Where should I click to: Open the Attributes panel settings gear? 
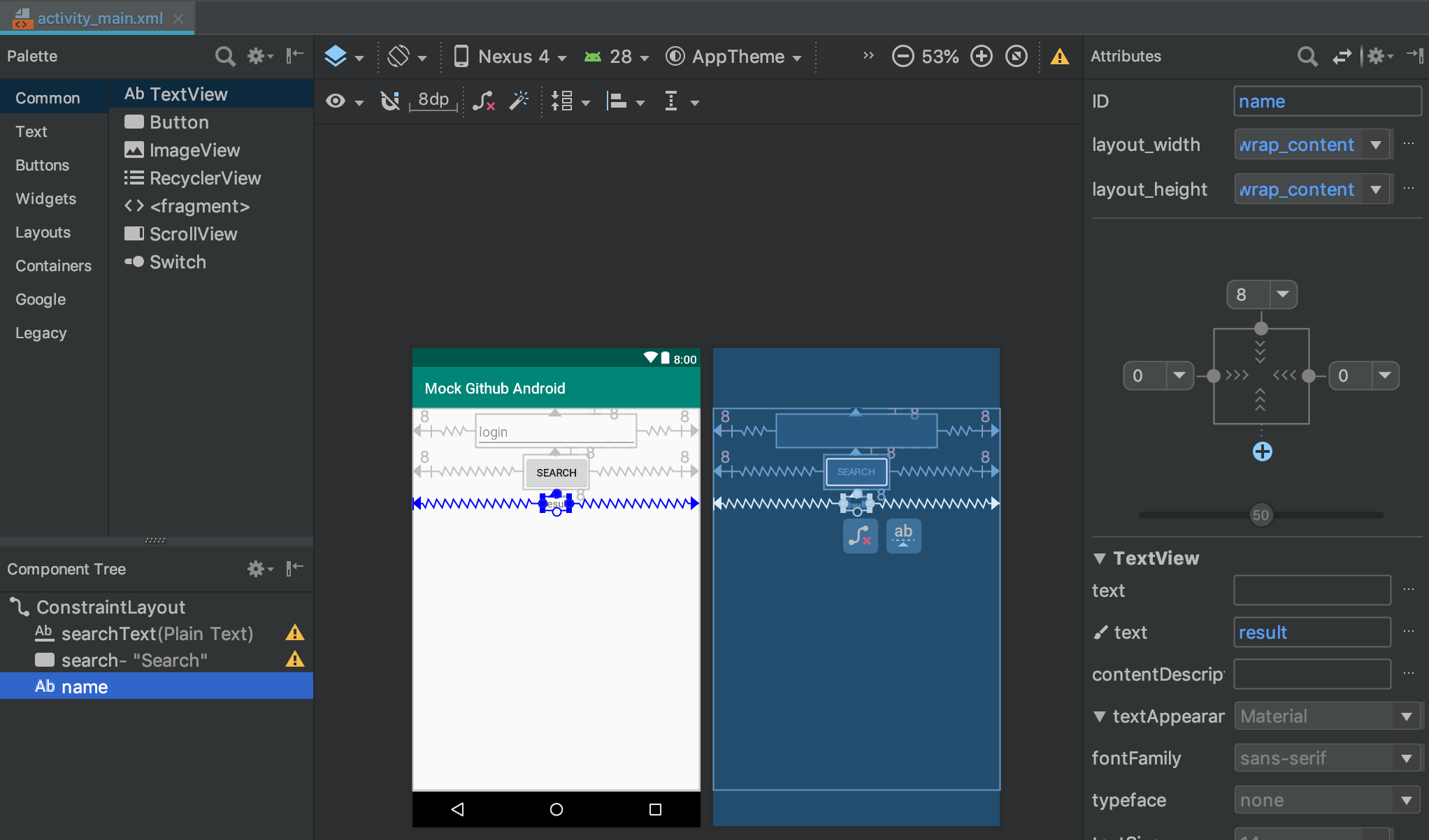pyautogui.click(x=1380, y=56)
